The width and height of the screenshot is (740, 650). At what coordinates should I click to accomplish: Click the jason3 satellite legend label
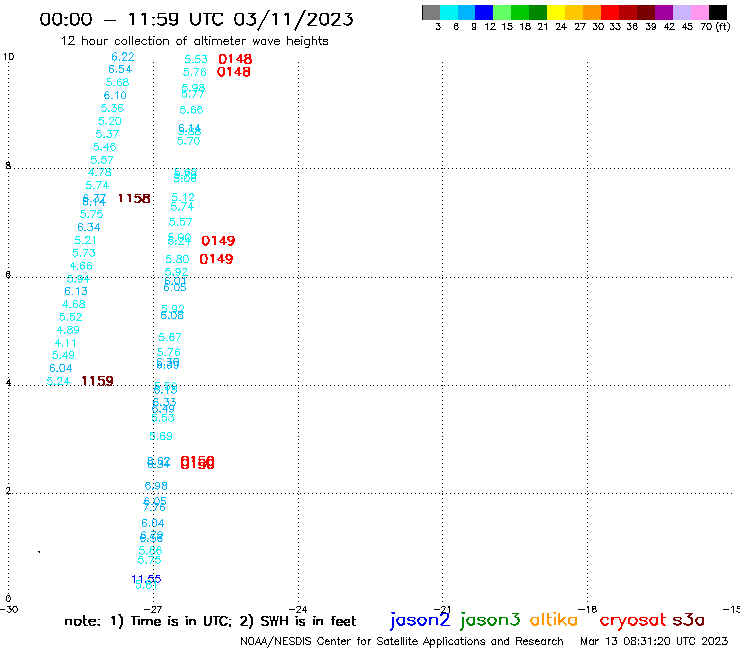pyautogui.click(x=490, y=620)
